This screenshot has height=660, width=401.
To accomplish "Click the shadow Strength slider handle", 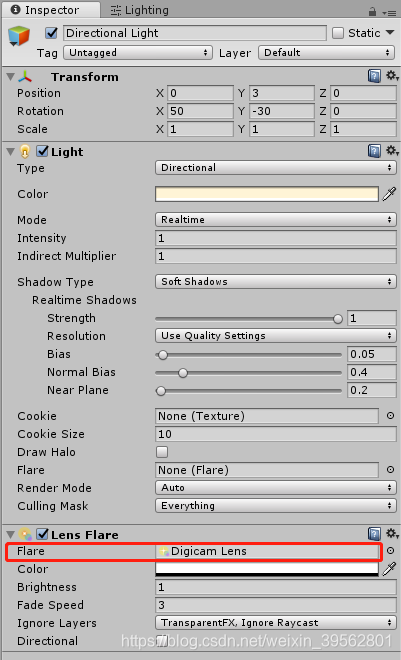I will pyautogui.click(x=337, y=319).
